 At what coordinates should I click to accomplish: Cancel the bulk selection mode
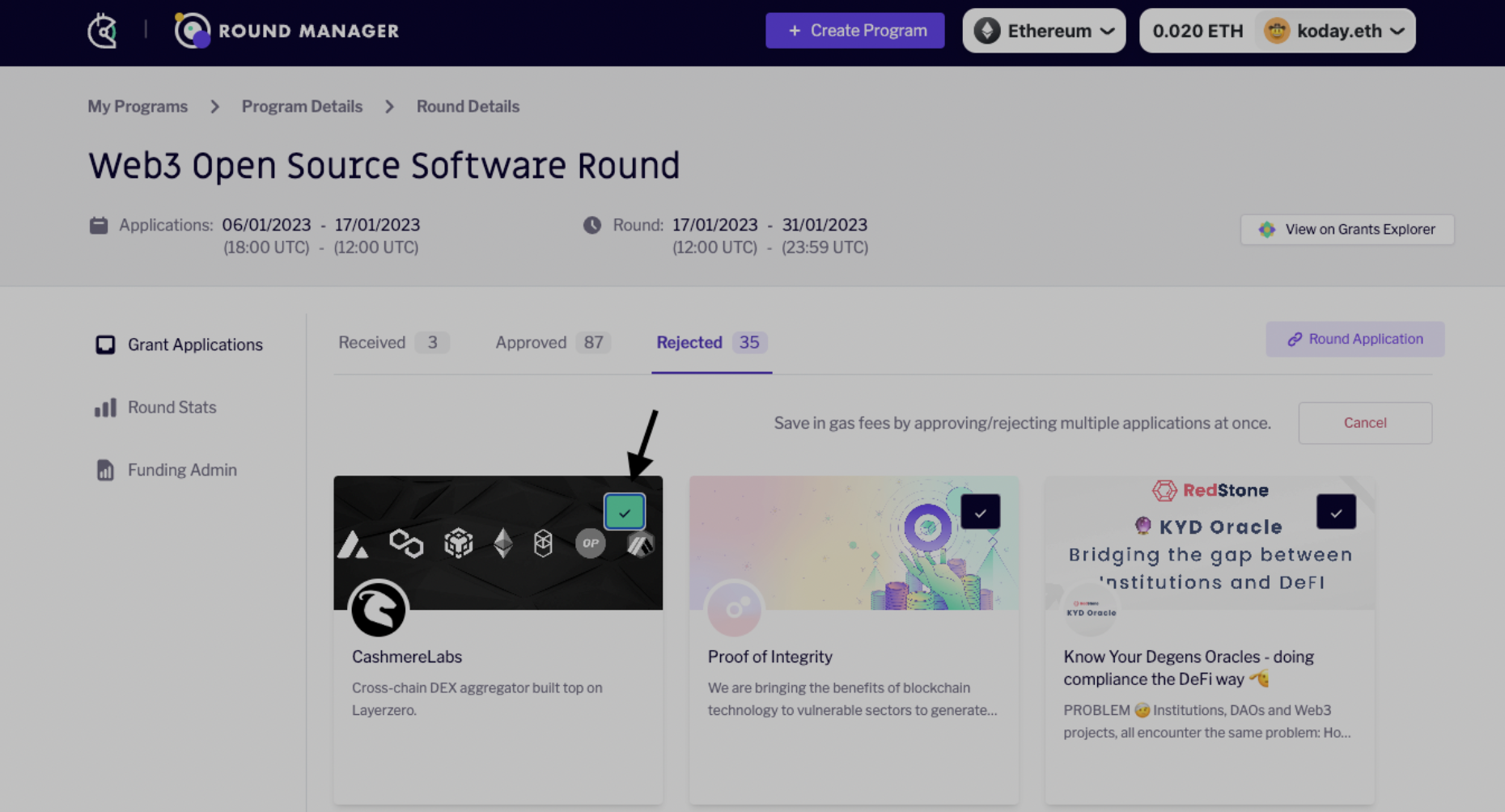(x=1365, y=423)
